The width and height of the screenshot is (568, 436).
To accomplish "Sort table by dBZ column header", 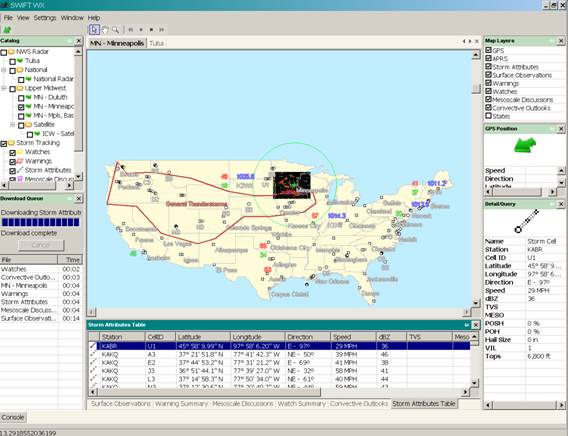I will tap(392, 337).
